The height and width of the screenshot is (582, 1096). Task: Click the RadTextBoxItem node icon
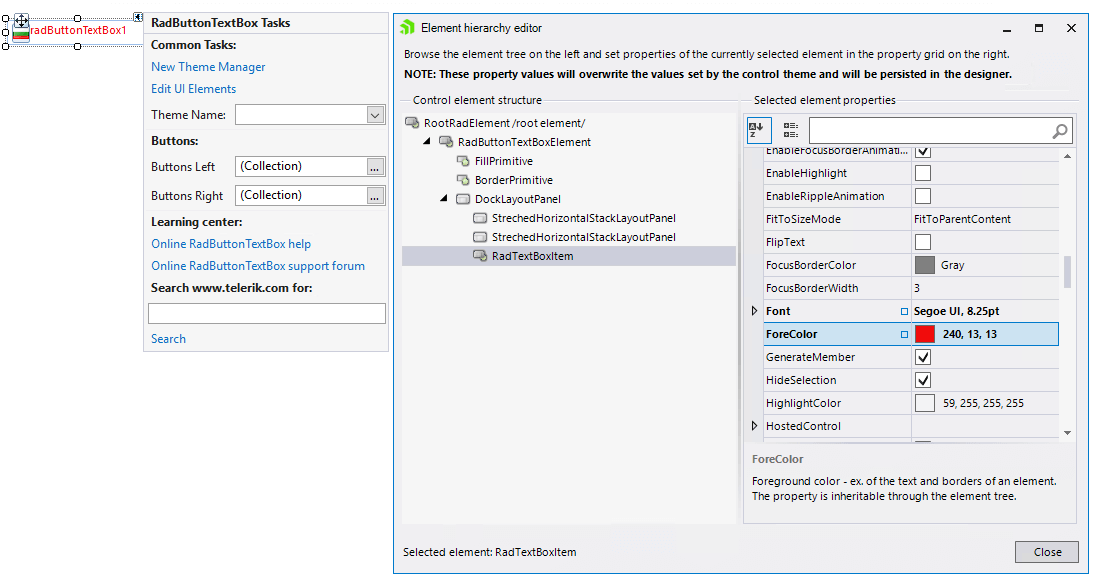pyautogui.click(x=480, y=256)
